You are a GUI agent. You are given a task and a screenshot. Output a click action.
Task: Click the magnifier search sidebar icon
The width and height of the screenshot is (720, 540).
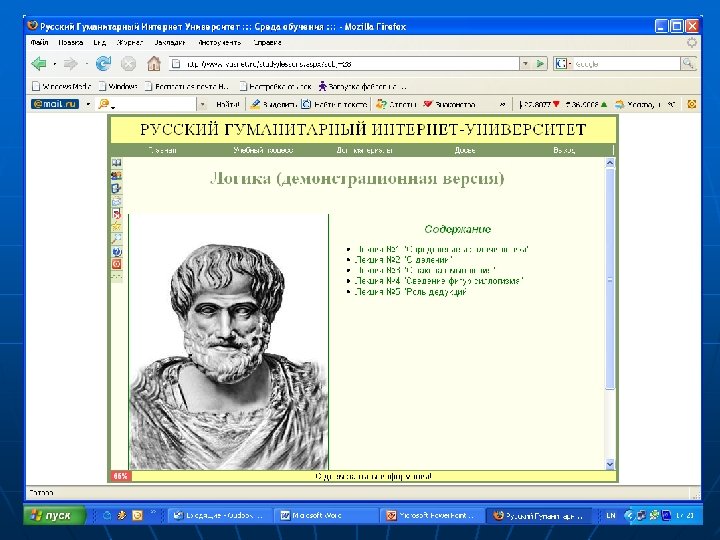117,239
